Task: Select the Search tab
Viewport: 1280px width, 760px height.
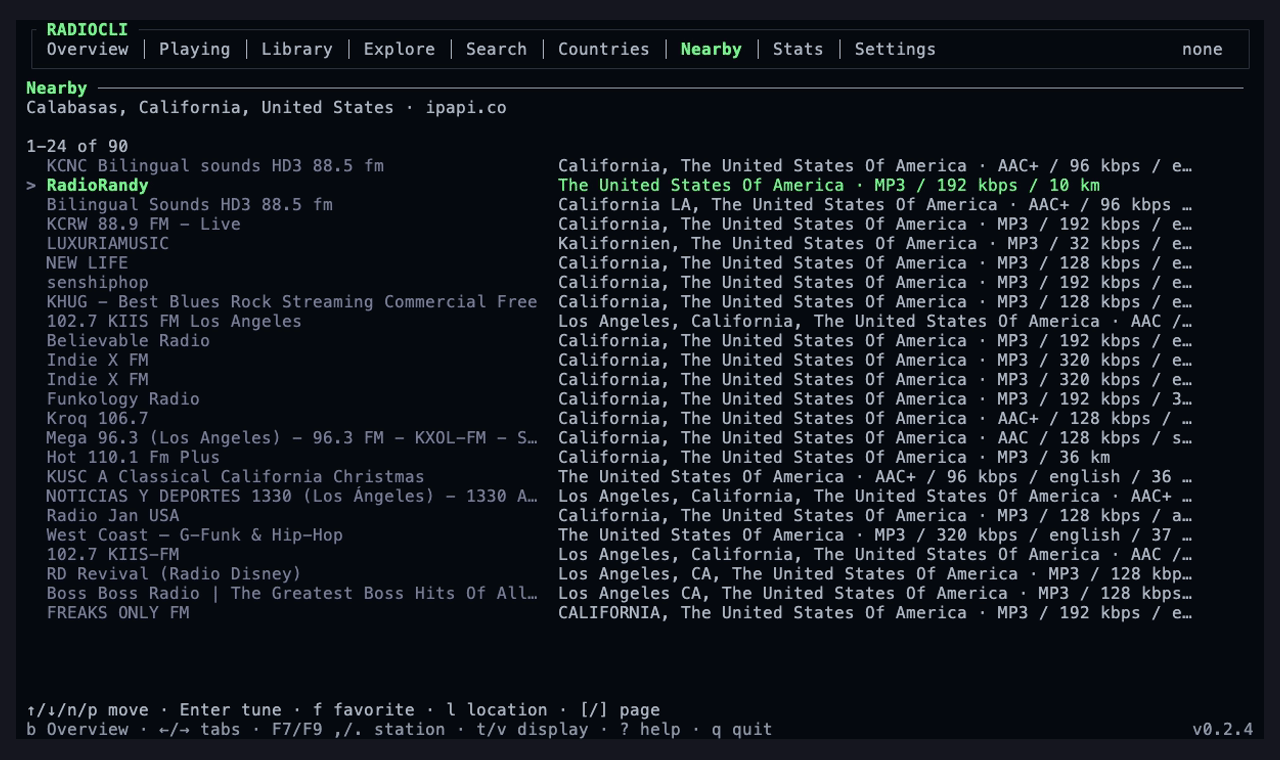Action: coord(496,49)
